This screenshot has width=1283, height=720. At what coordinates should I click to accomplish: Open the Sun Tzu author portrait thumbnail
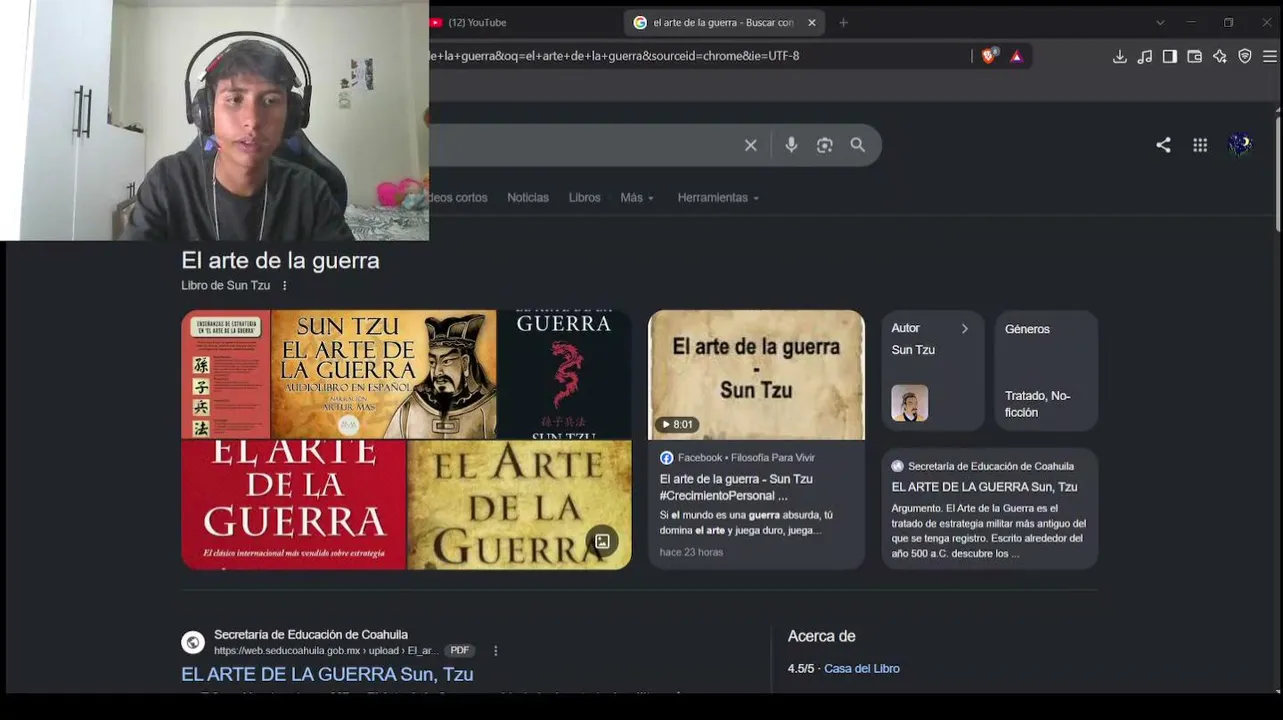pyautogui.click(x=910, y=403)
